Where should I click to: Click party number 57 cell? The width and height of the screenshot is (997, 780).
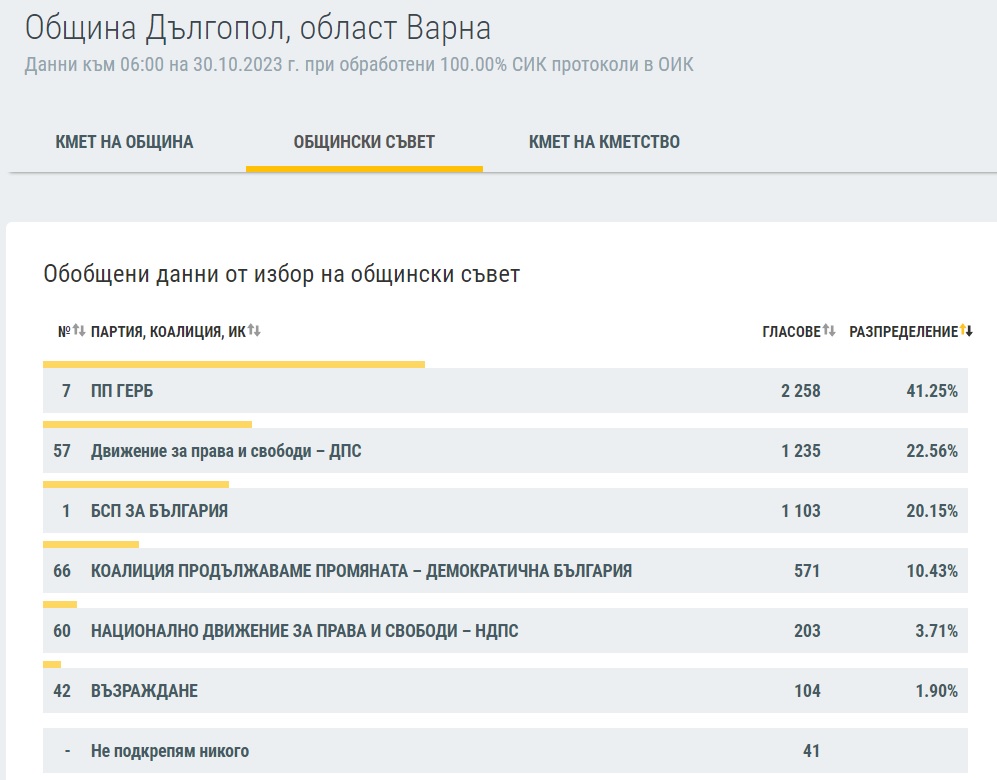pos(62,451)
